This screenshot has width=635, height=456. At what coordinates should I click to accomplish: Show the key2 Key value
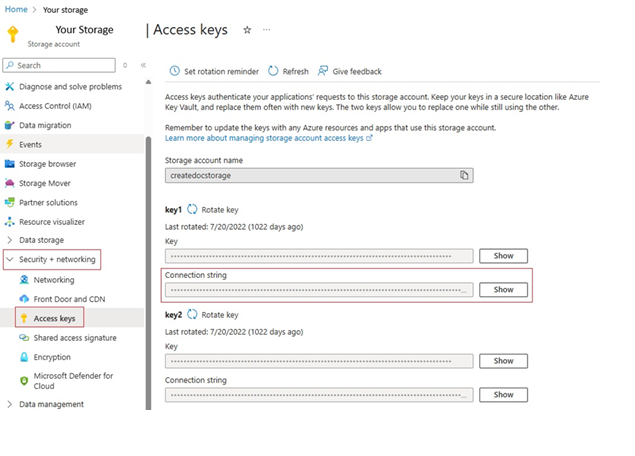pyautogui.click(x=503, y=361)
